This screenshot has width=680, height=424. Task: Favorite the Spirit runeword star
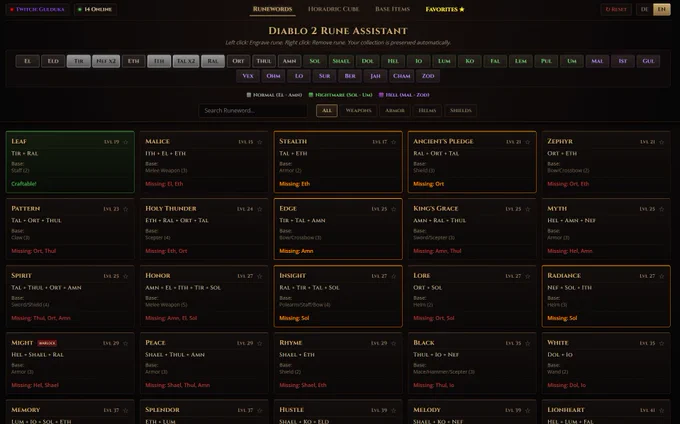pos(125,276)
